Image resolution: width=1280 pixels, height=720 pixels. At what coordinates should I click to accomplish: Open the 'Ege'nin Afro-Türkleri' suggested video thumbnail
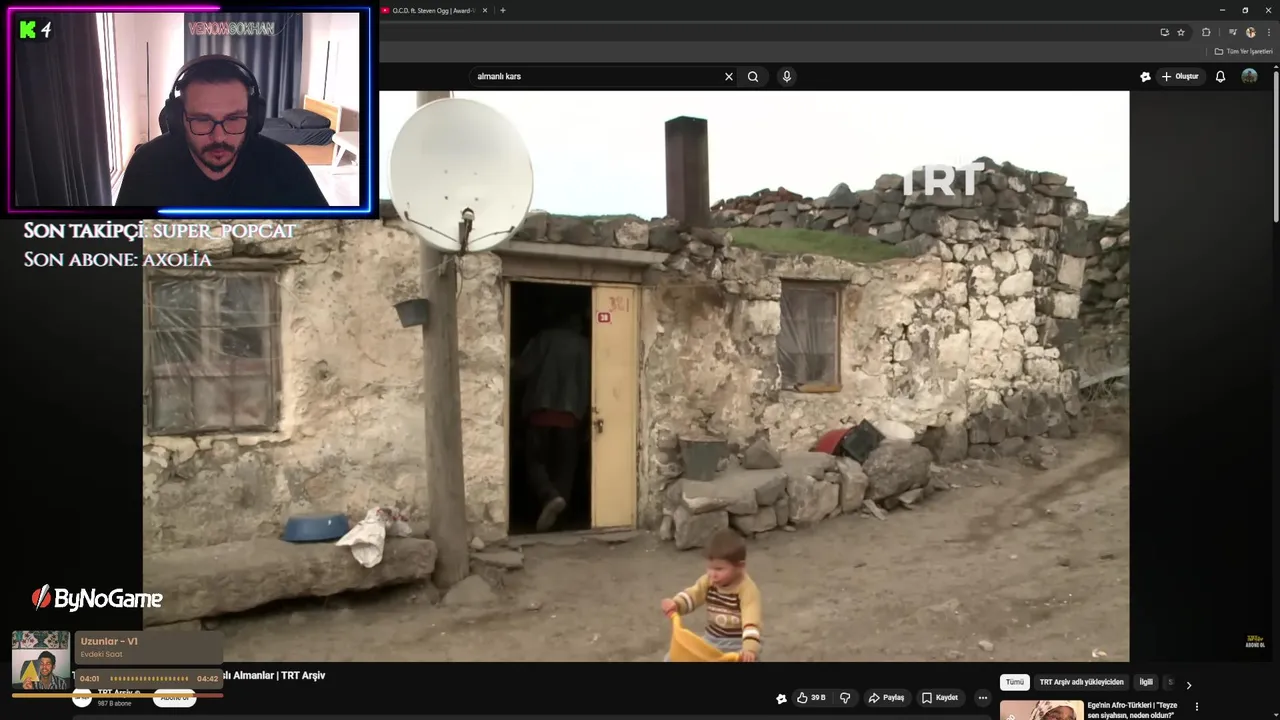pos(1041,710)
